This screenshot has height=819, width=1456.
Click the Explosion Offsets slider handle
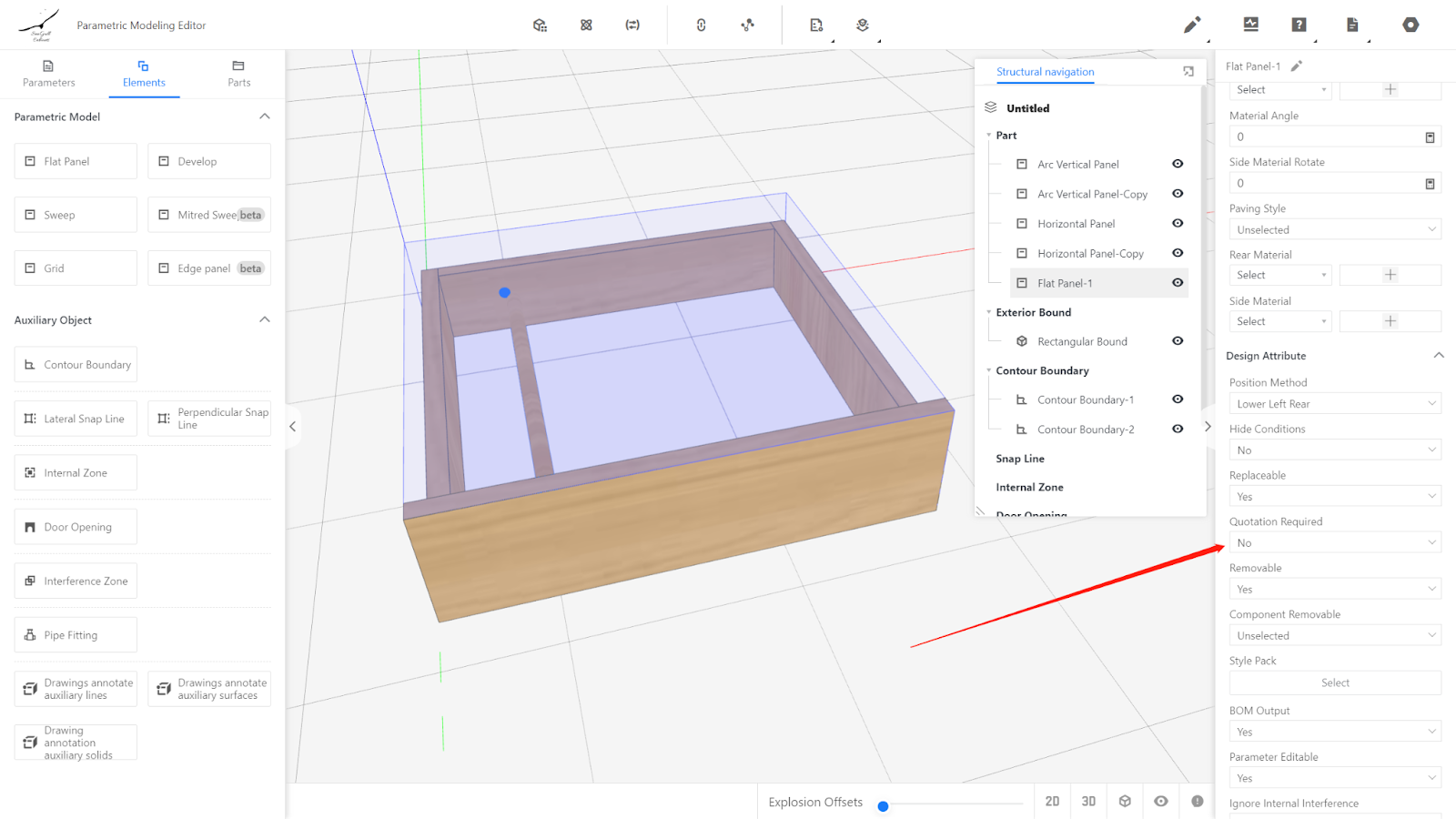click(x=883, y=806)
